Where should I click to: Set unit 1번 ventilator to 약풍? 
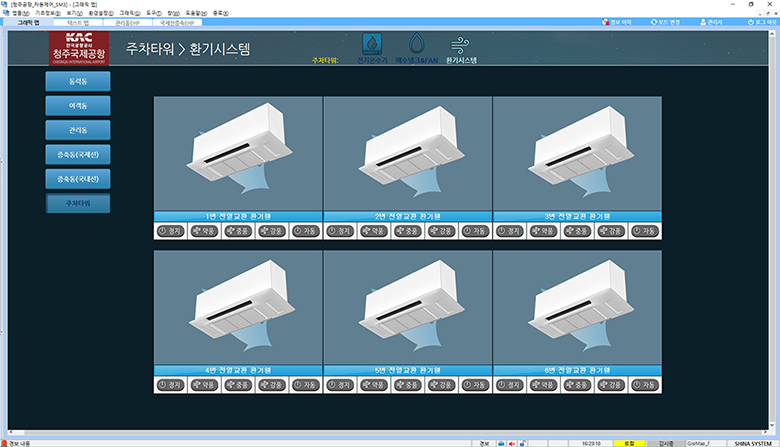pyautogui.click(x=204, y=231)
